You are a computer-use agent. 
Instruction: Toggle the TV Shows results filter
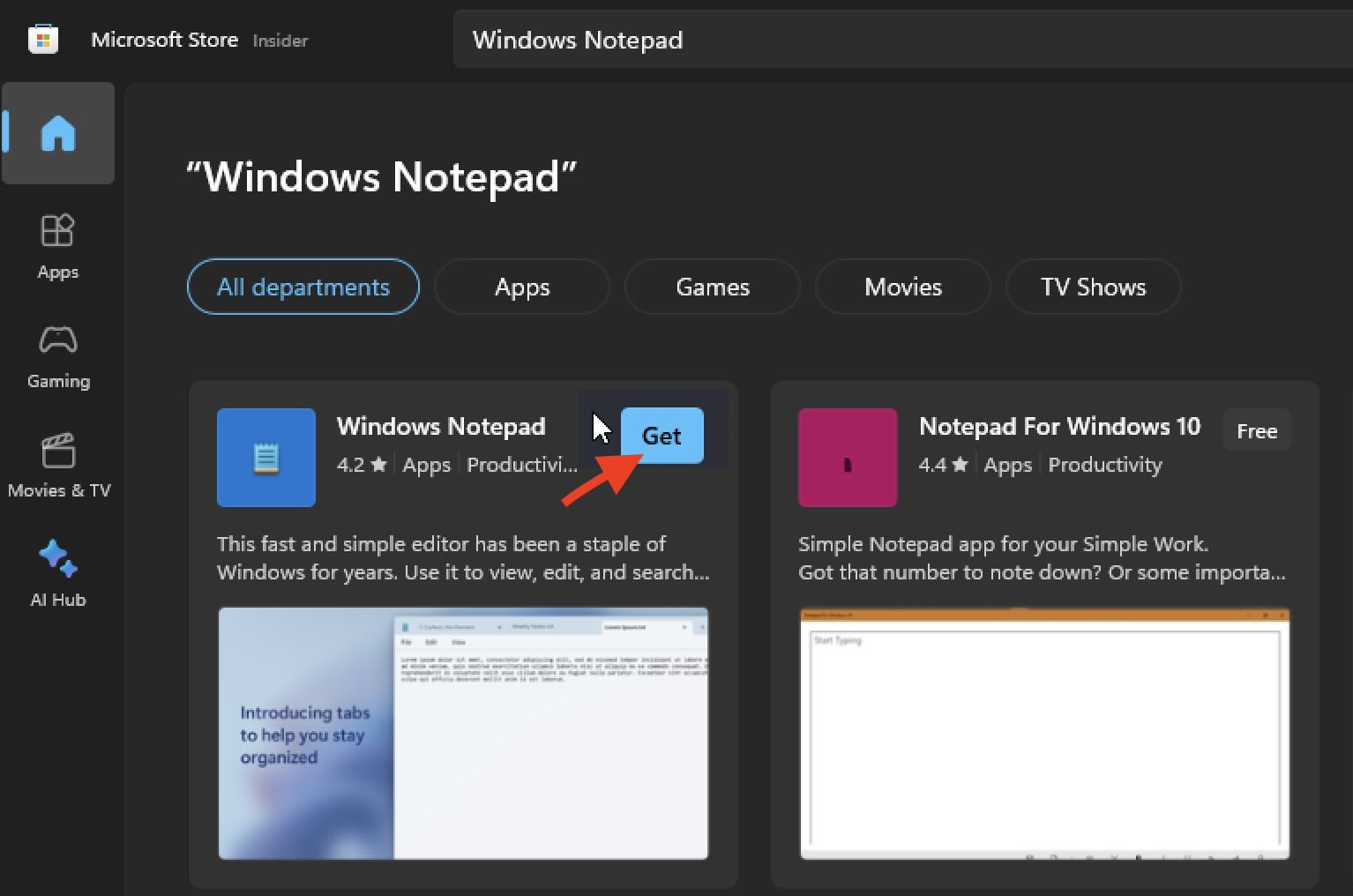(x=1093, y=287)
